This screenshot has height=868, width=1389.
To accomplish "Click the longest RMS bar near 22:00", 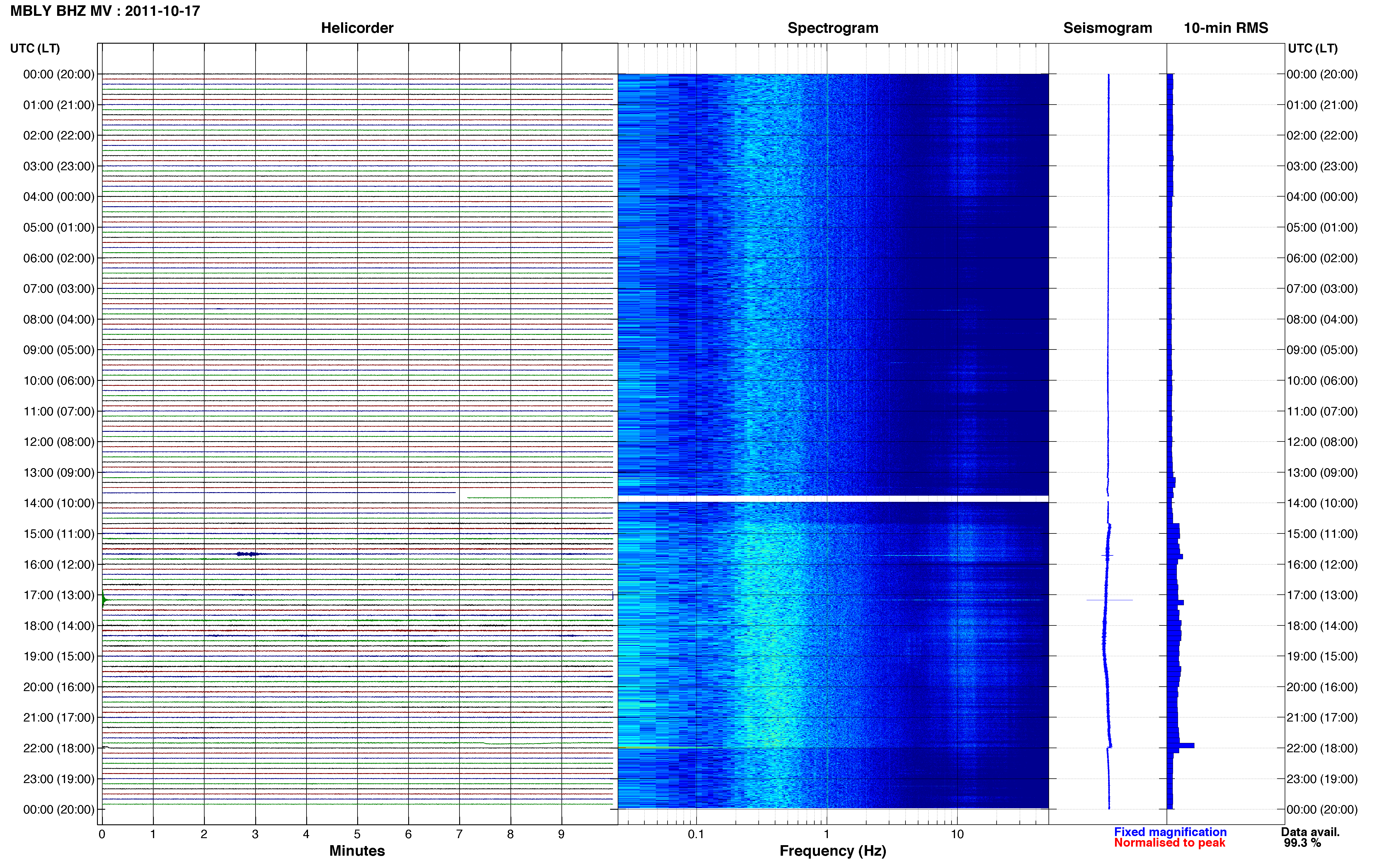I will pos(1181,746).
